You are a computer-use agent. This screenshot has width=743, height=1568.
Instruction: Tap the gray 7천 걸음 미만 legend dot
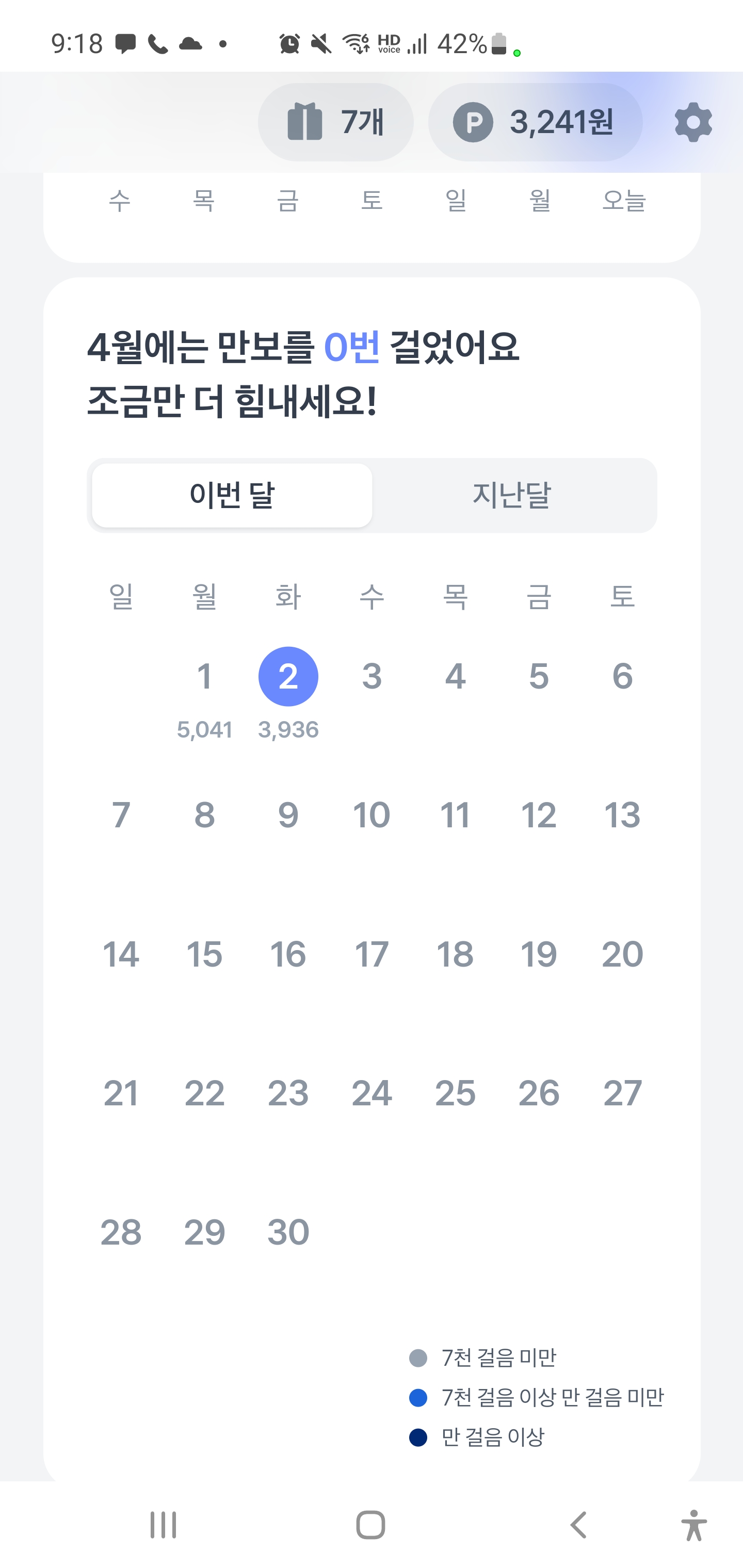click(418, 1358)
